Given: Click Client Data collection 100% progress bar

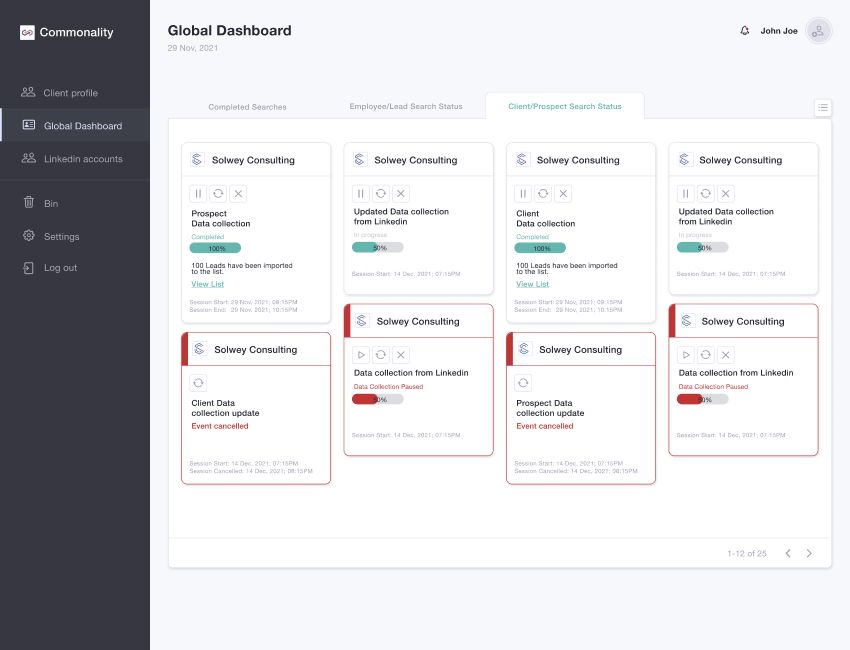Looking at the screenshot, I should 540,248.
